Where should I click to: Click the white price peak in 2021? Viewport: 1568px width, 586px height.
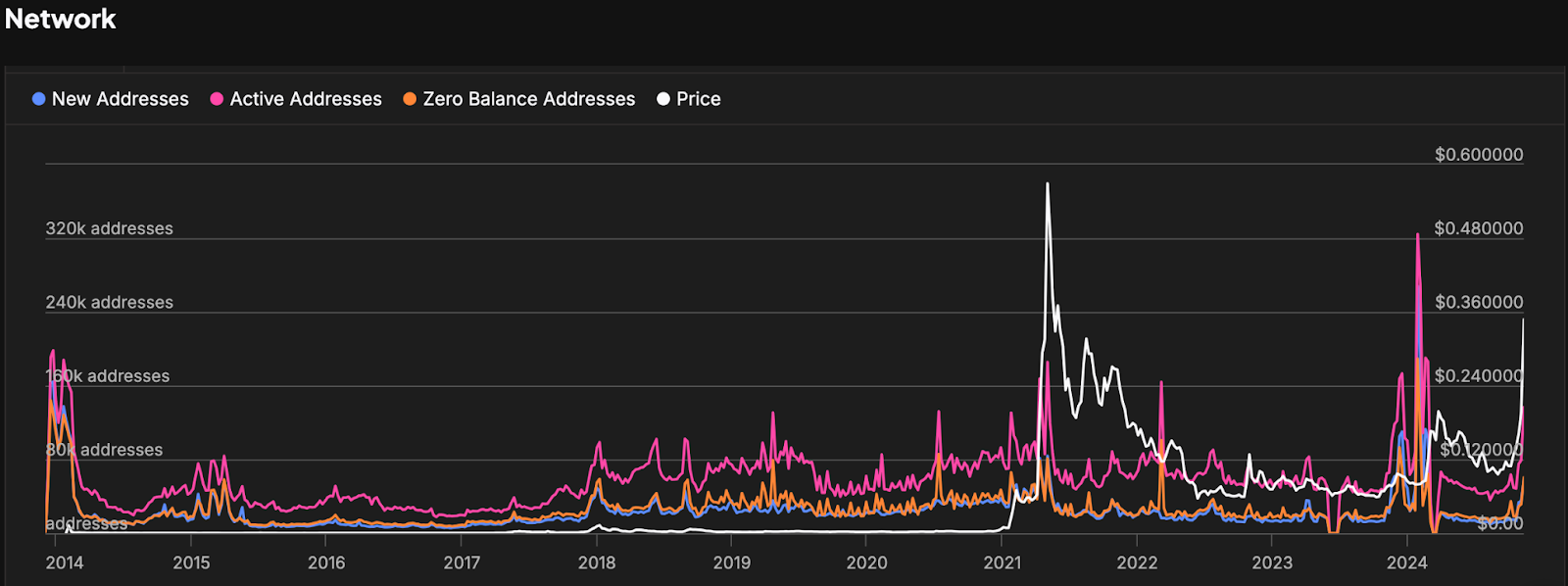(1048, 186)
